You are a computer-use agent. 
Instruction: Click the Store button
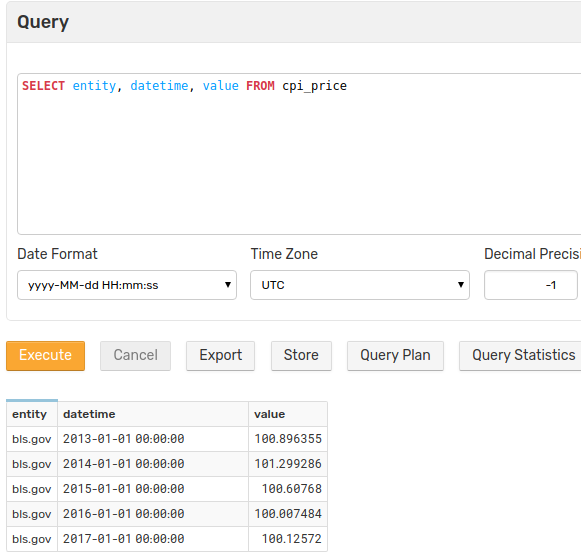point(301,356)
